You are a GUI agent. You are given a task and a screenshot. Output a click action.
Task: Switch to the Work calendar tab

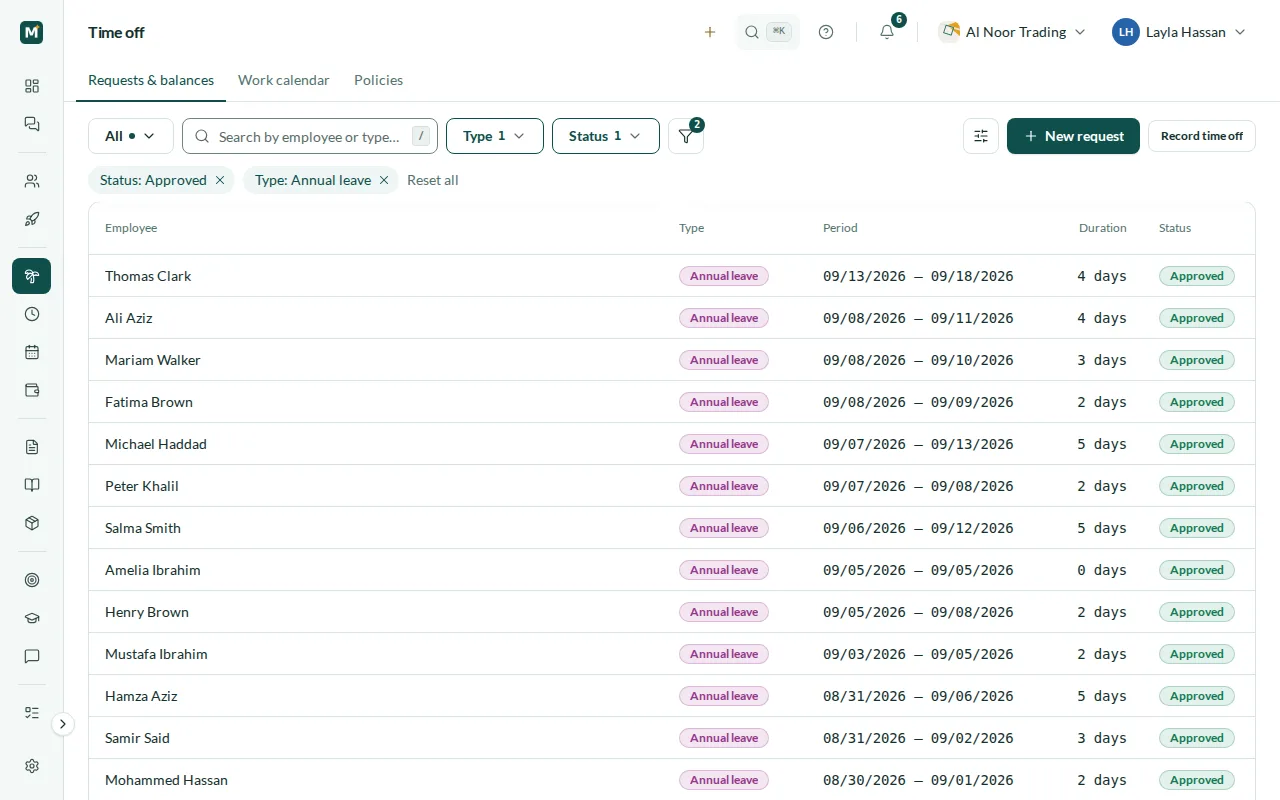pyautogui.click(x=284, y=80)
